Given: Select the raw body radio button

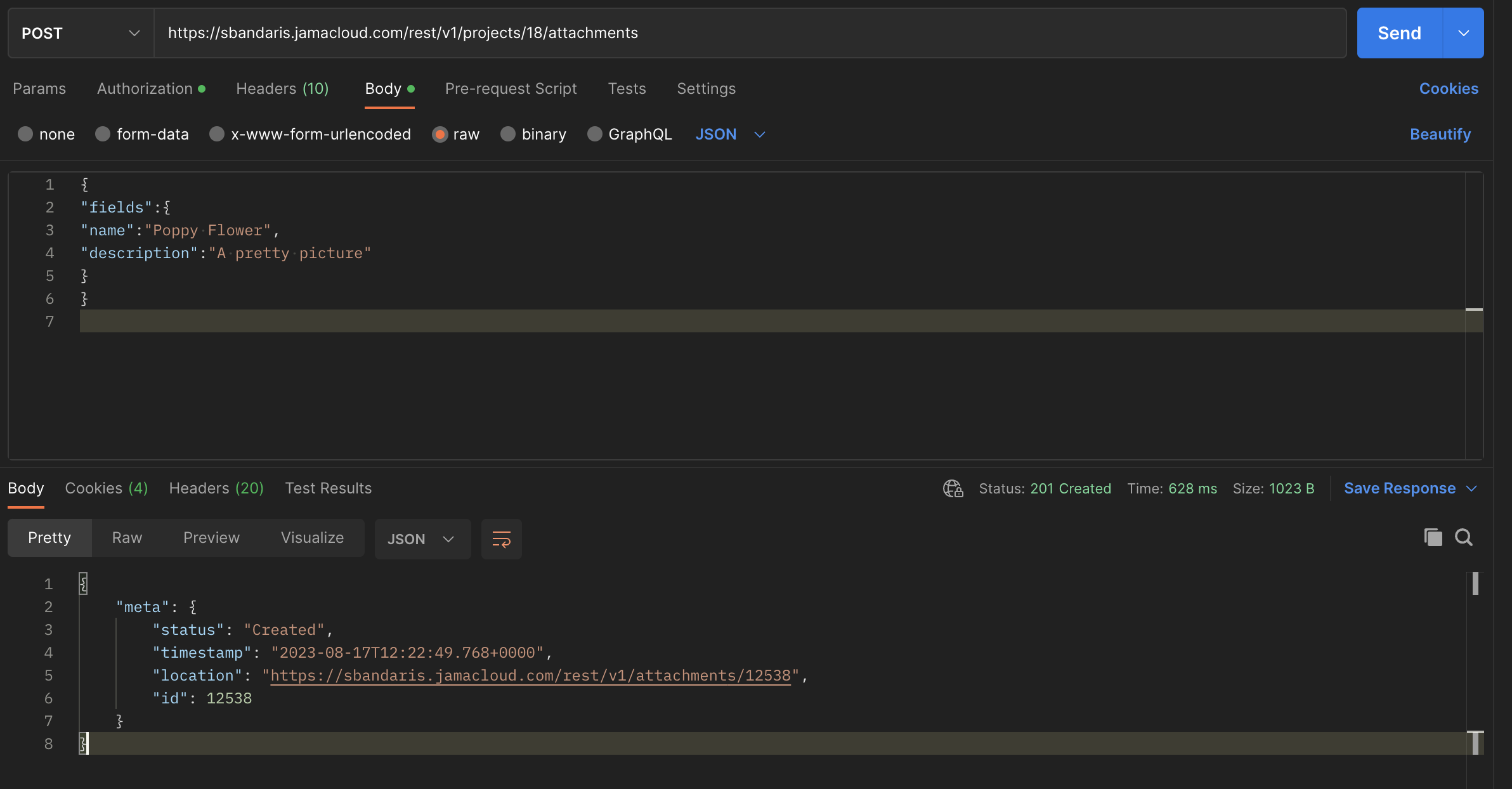Looking at the screenshot, I should 440,134.
